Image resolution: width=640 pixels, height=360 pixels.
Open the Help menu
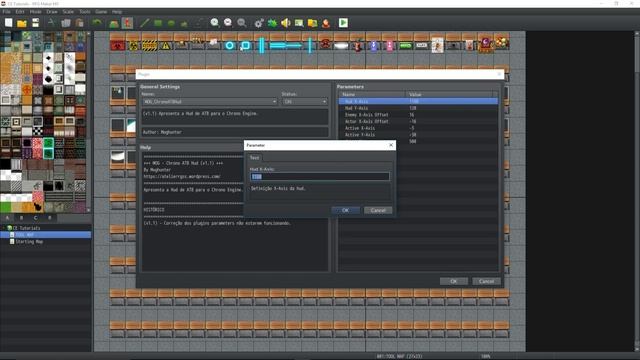tap(117, 12)
